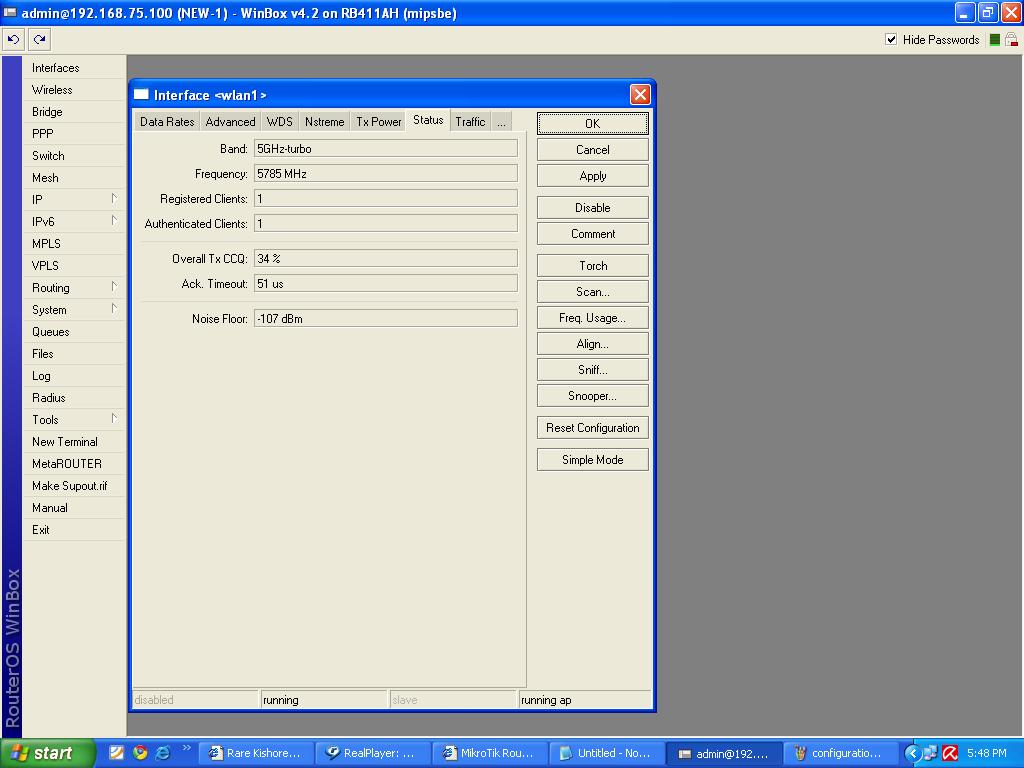The width and height of the screenshot is (1024, 768).
Task: Click the Reset Configuration button
Action: (592, 428)
